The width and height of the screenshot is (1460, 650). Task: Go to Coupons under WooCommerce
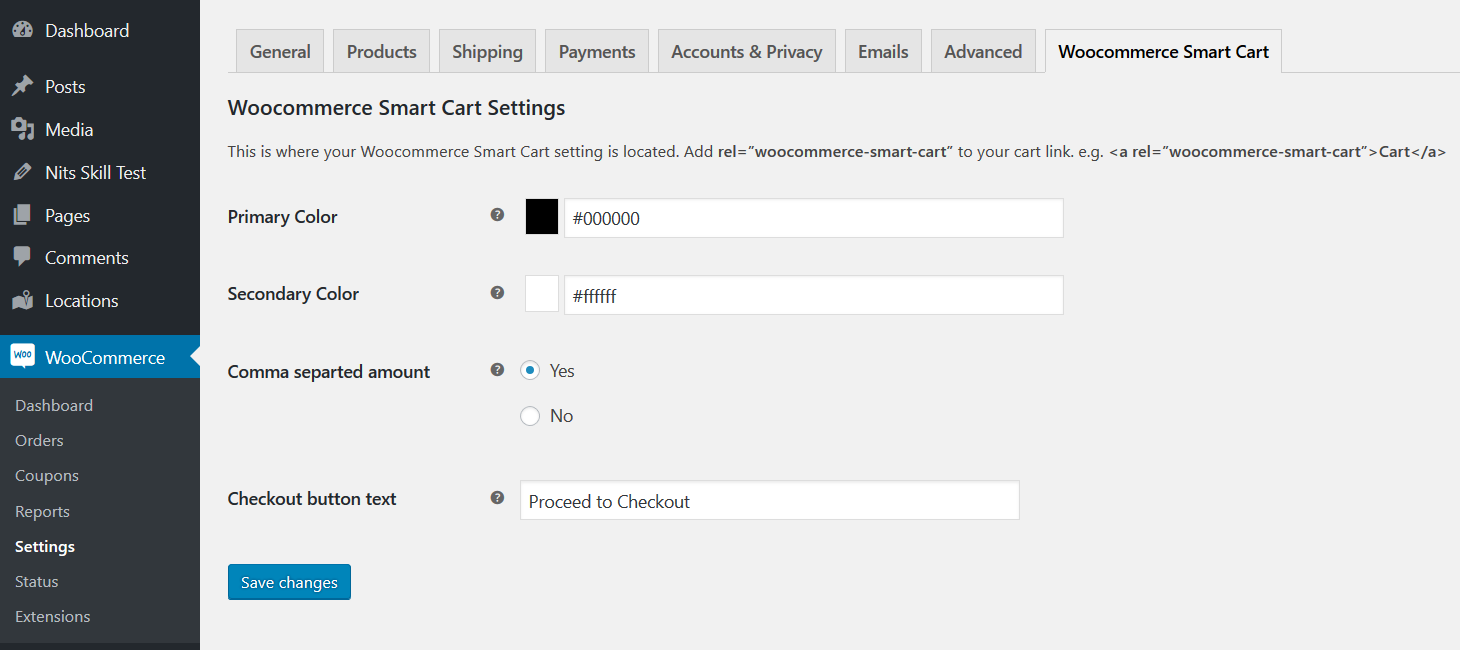tap(47, 476)
